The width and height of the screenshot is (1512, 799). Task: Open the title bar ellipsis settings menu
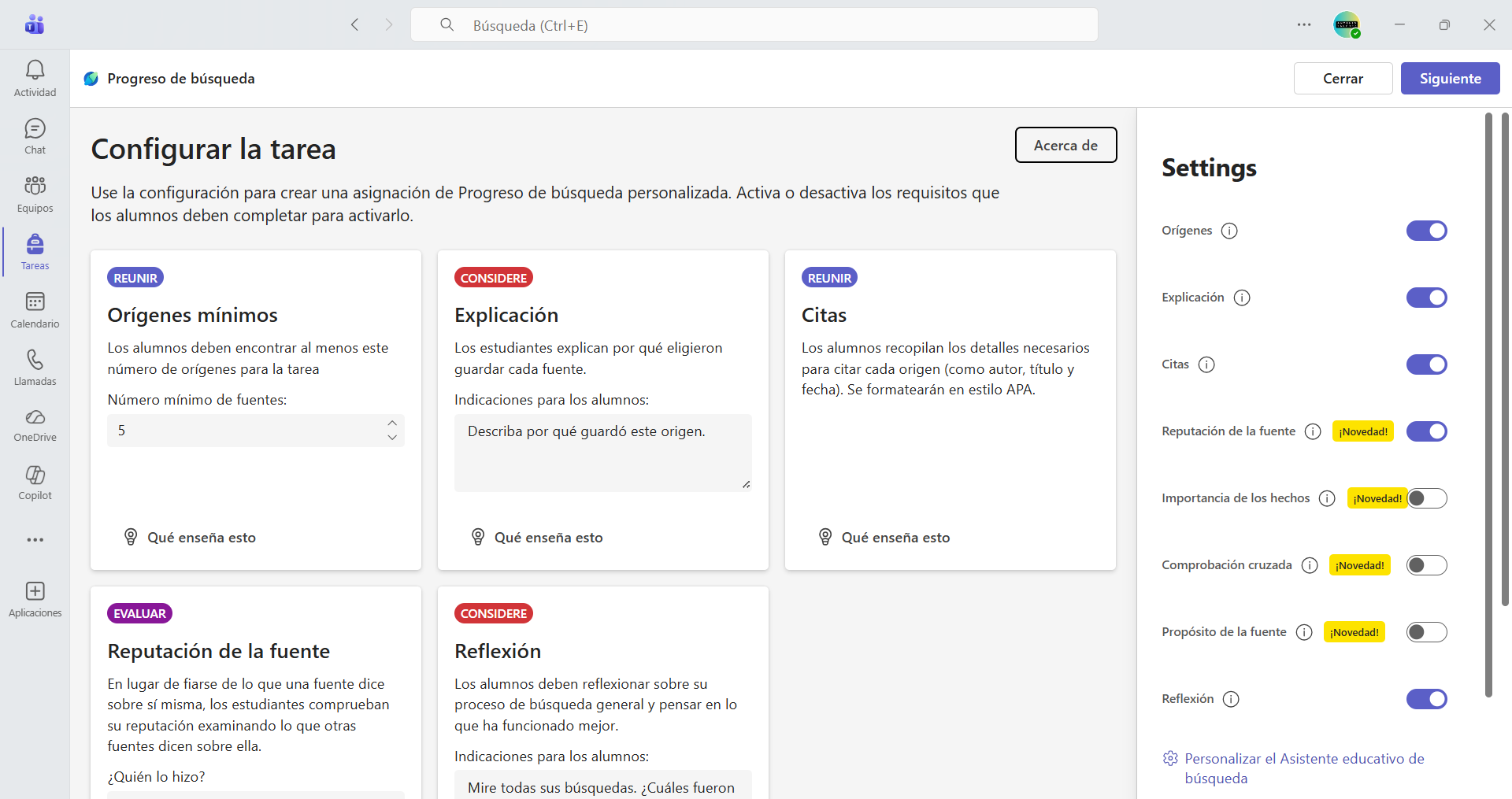coord(1304,24)
